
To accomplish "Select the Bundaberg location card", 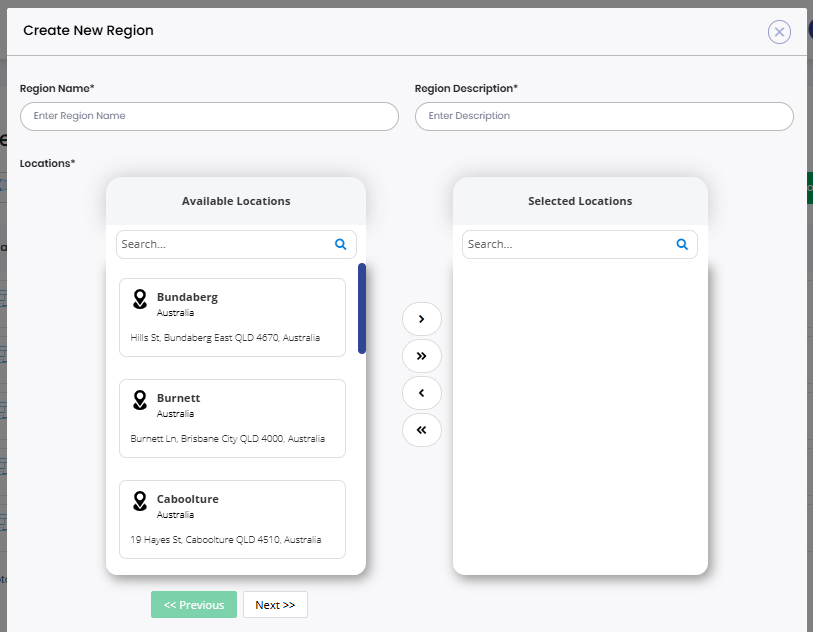I will click(232, 317).
